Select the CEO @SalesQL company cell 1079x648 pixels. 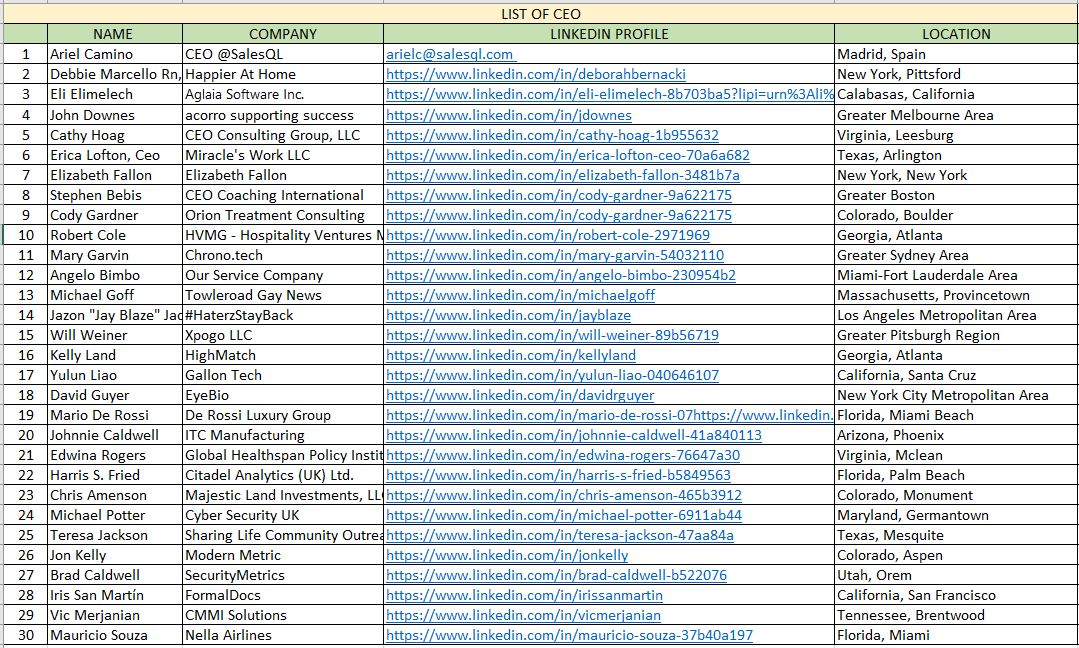(283, 54)
